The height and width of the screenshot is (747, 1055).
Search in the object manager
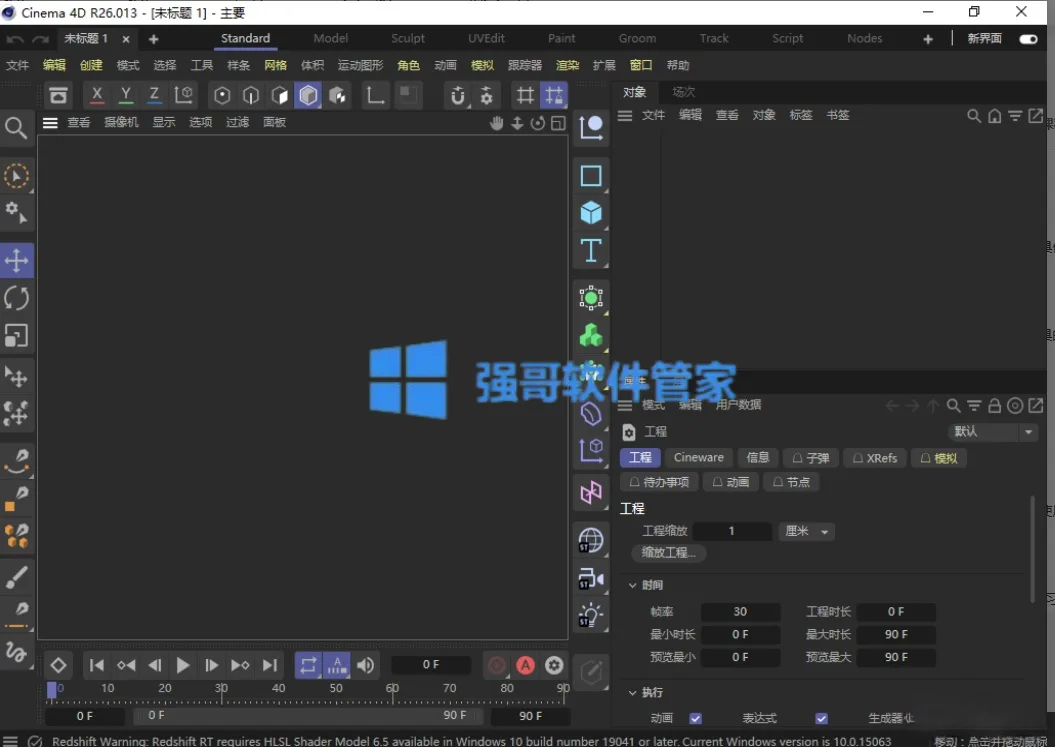(974, 116)
